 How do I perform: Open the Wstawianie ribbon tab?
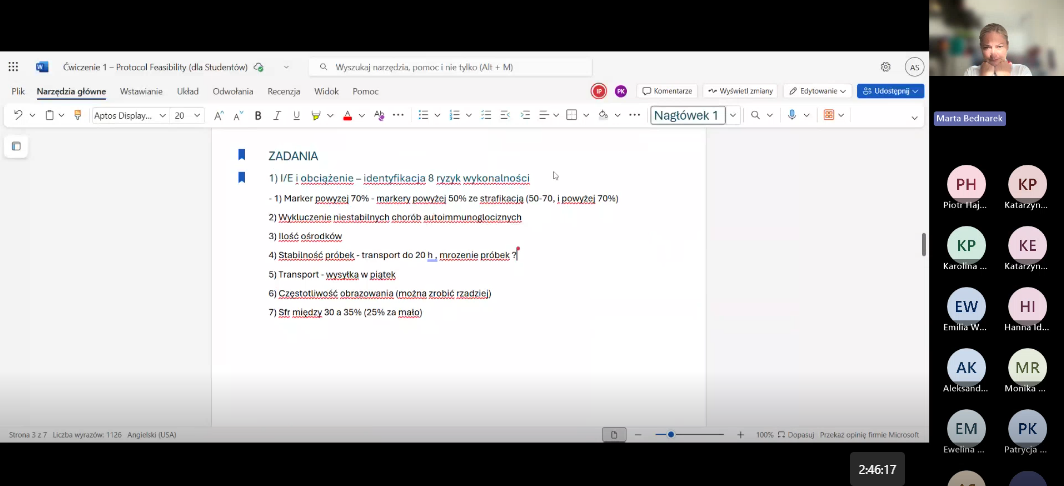[x=141, y=91]
